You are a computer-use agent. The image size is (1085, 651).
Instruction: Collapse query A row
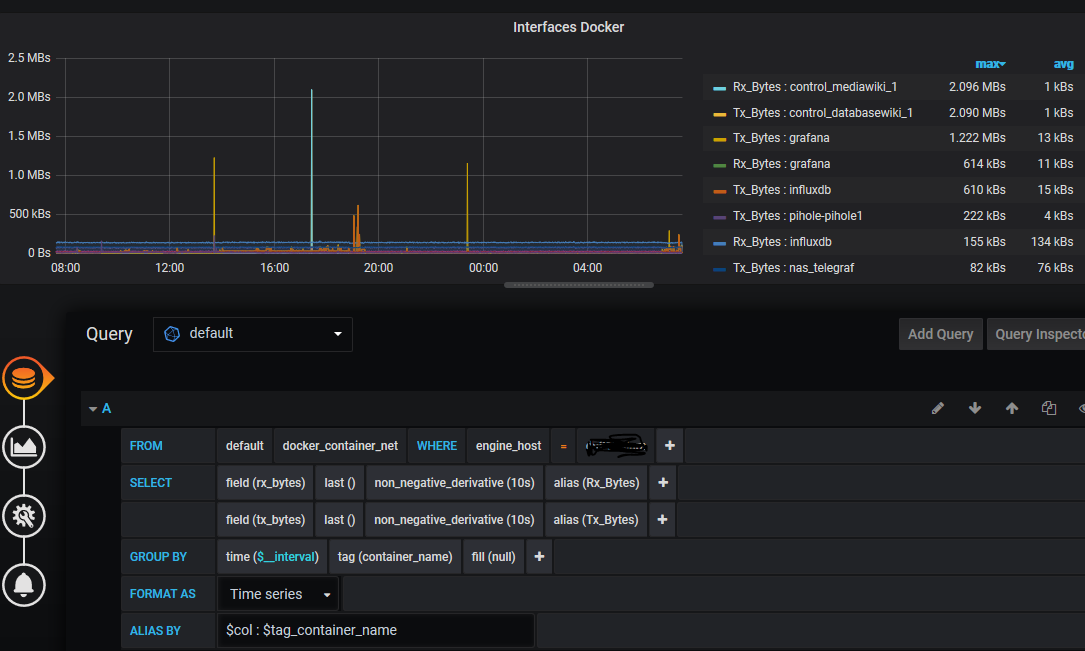(x=94, y=409)
